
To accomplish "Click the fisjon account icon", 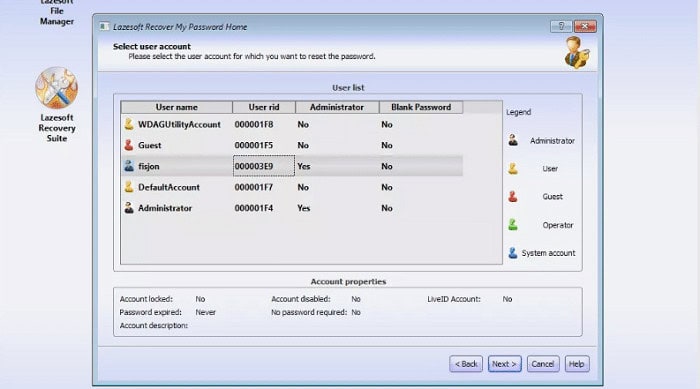I will pyautogui.click(x=129, y=166).
